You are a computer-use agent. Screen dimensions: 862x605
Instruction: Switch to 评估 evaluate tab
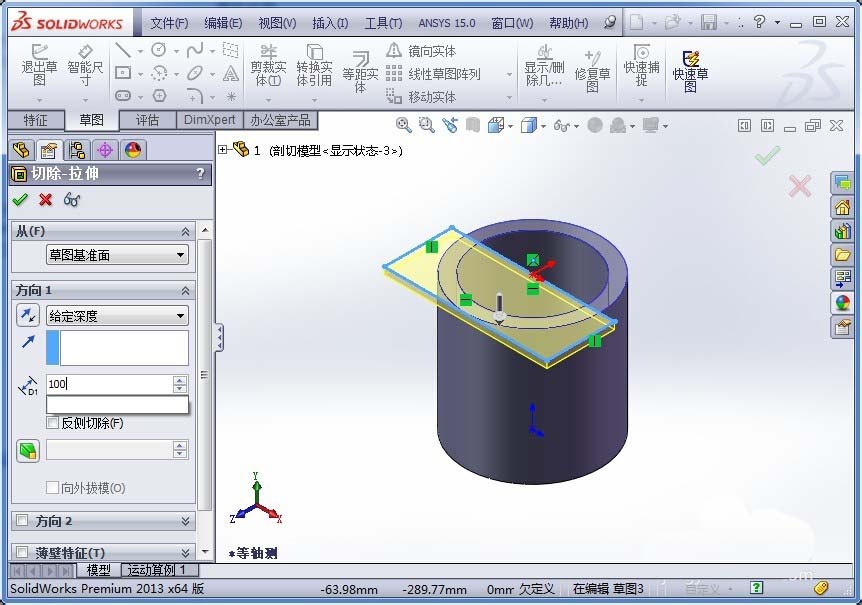pos(147,120)
